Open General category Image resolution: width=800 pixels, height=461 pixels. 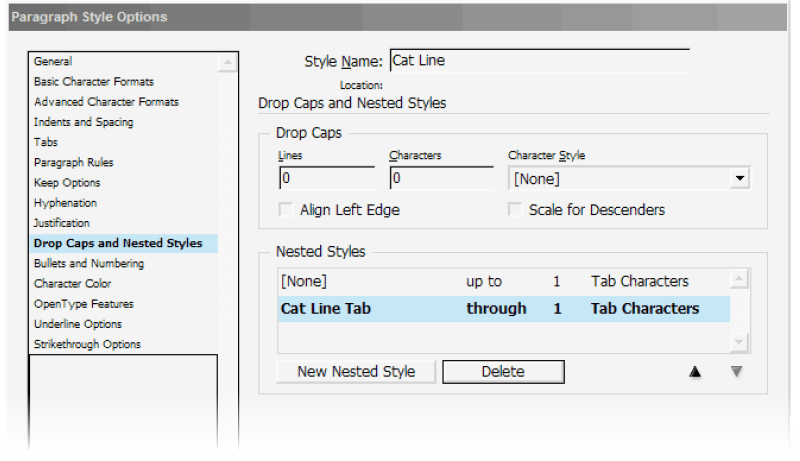click(53, 61)
